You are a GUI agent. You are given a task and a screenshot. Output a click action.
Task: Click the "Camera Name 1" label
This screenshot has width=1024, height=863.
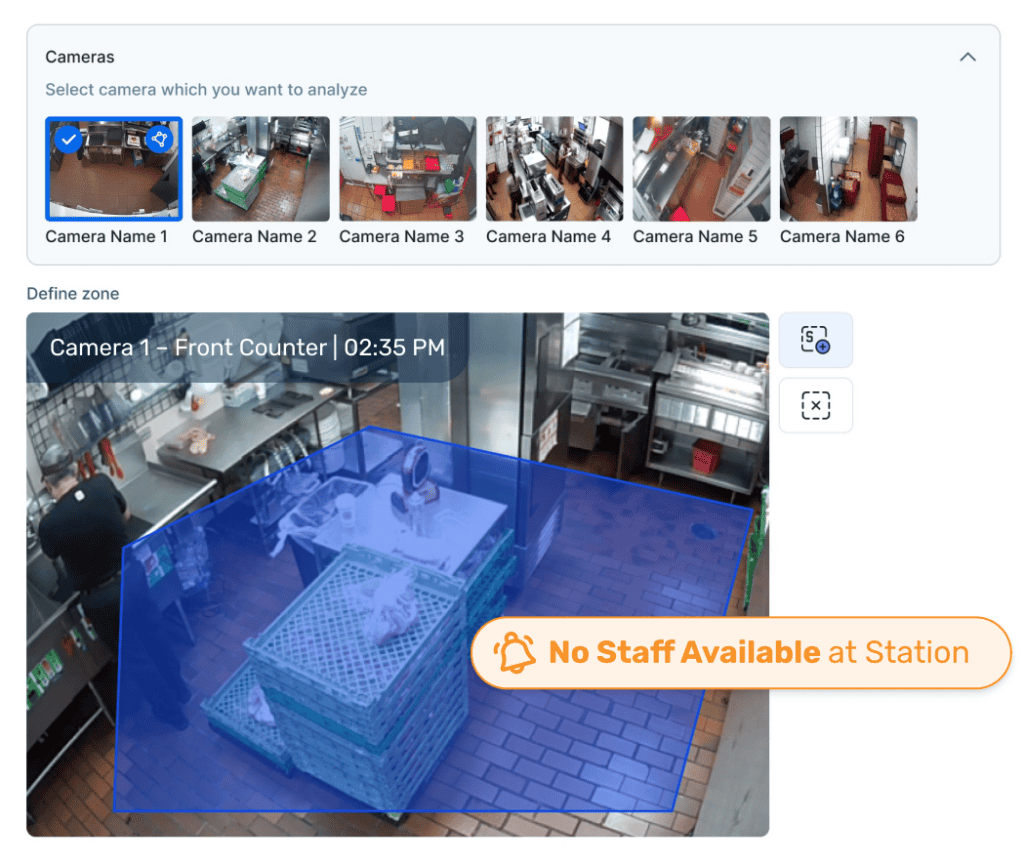(106, 236)
